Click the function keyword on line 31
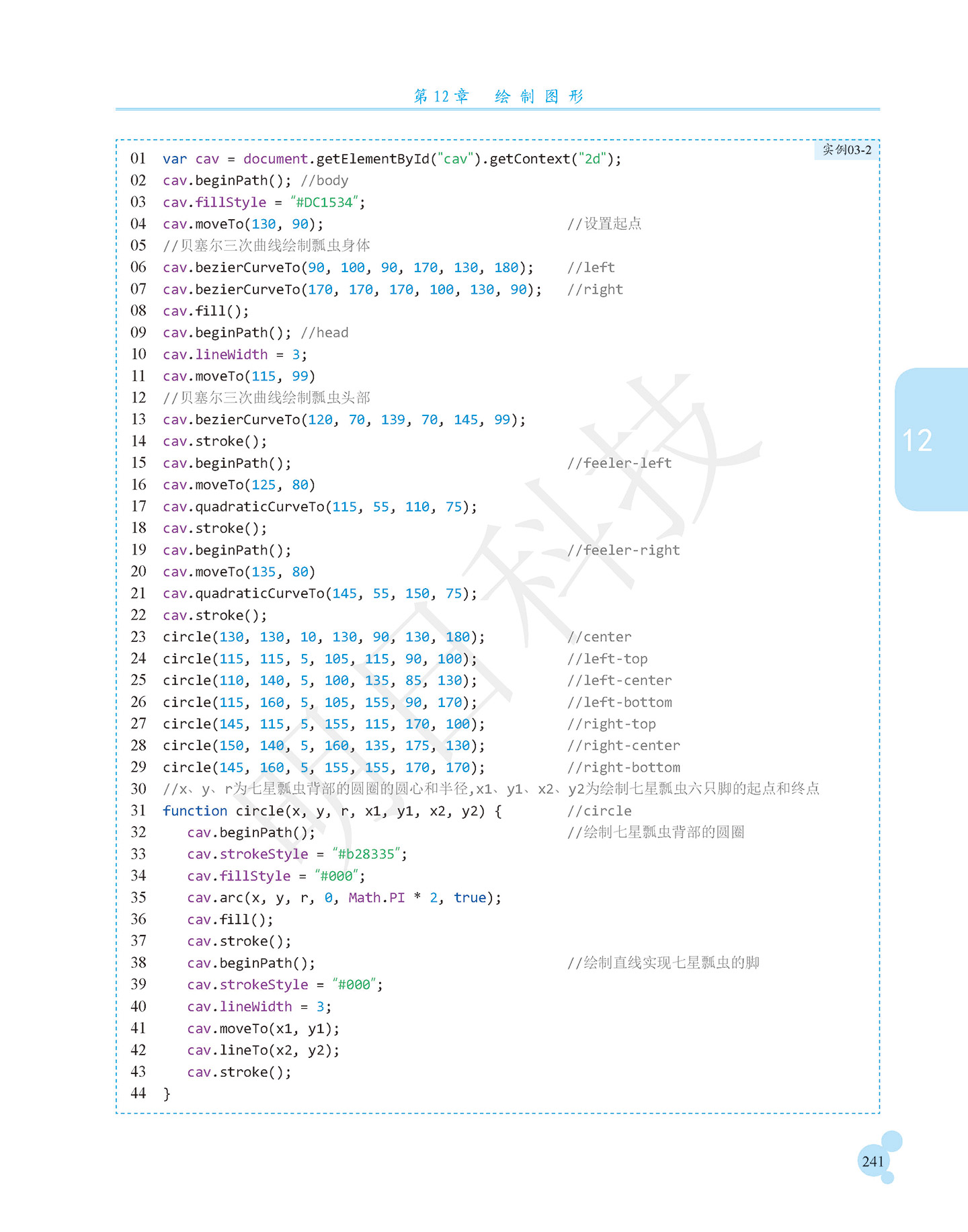 (195, 811)
